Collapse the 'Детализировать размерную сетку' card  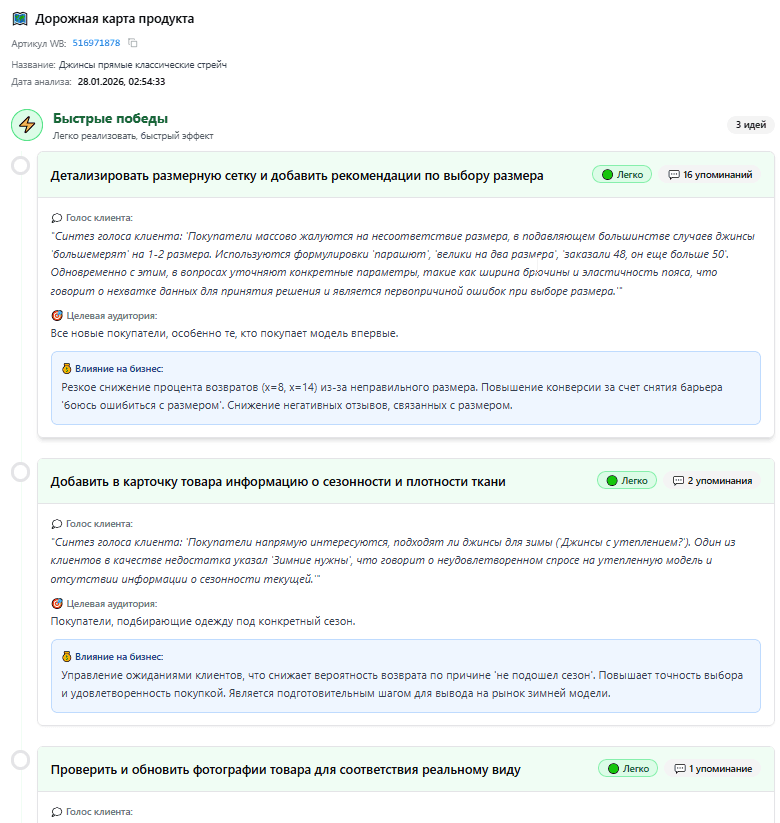coord(297,175)
